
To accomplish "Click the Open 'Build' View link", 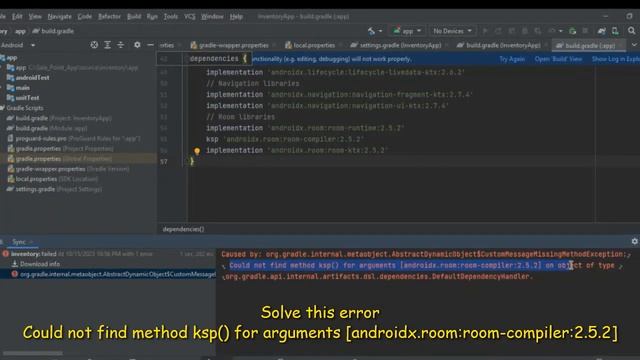I will pos(558,59).
